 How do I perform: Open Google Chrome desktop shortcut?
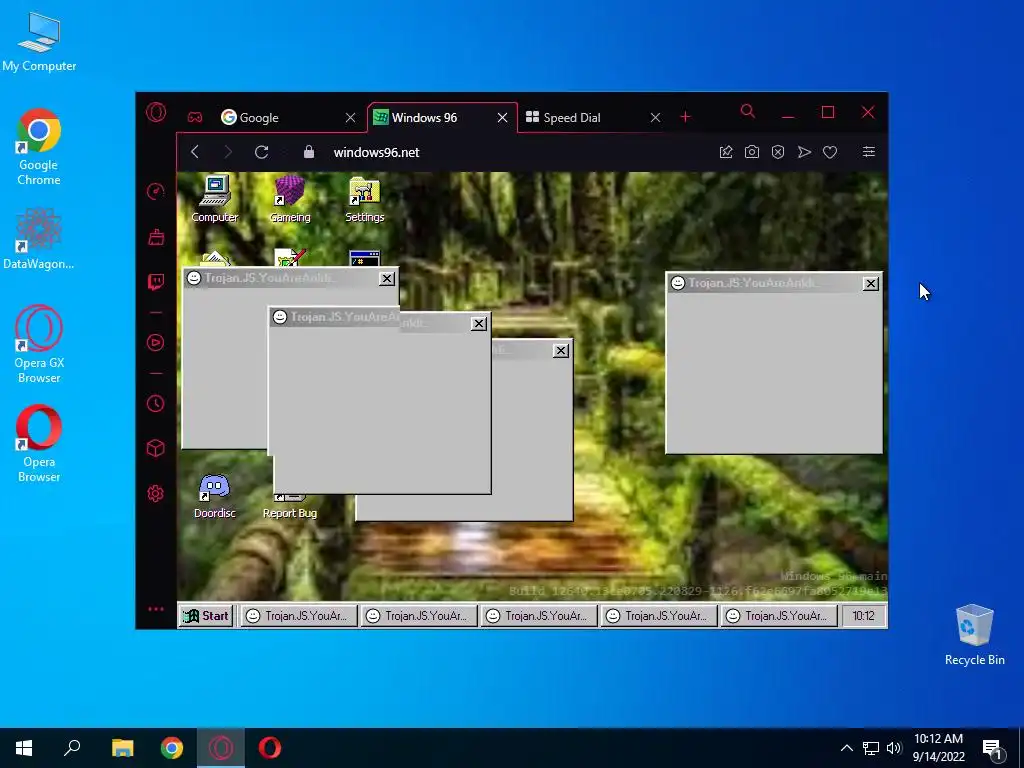[39, 147]
